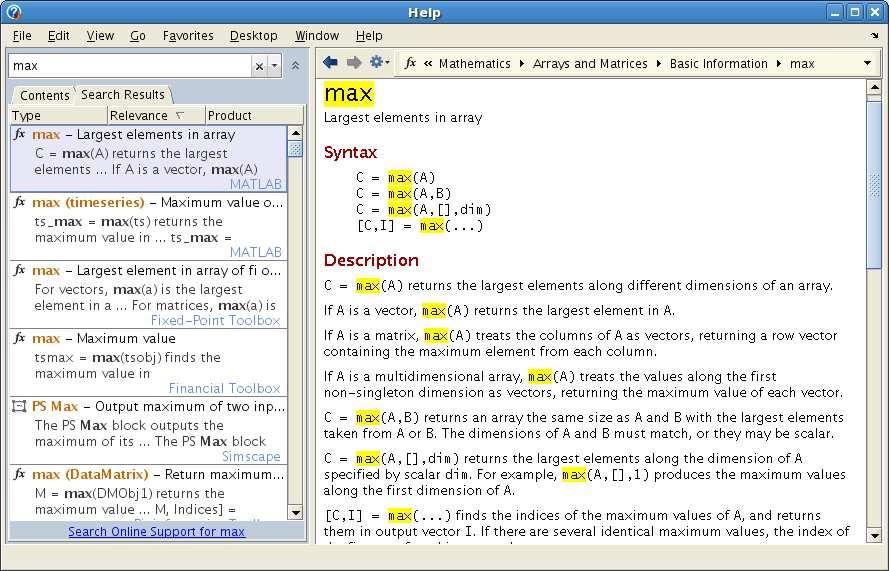This screenshot has height=571, width=889.
Task: Click syntax line [C,I] = max(...)
Action: click(x=420, y=226)
